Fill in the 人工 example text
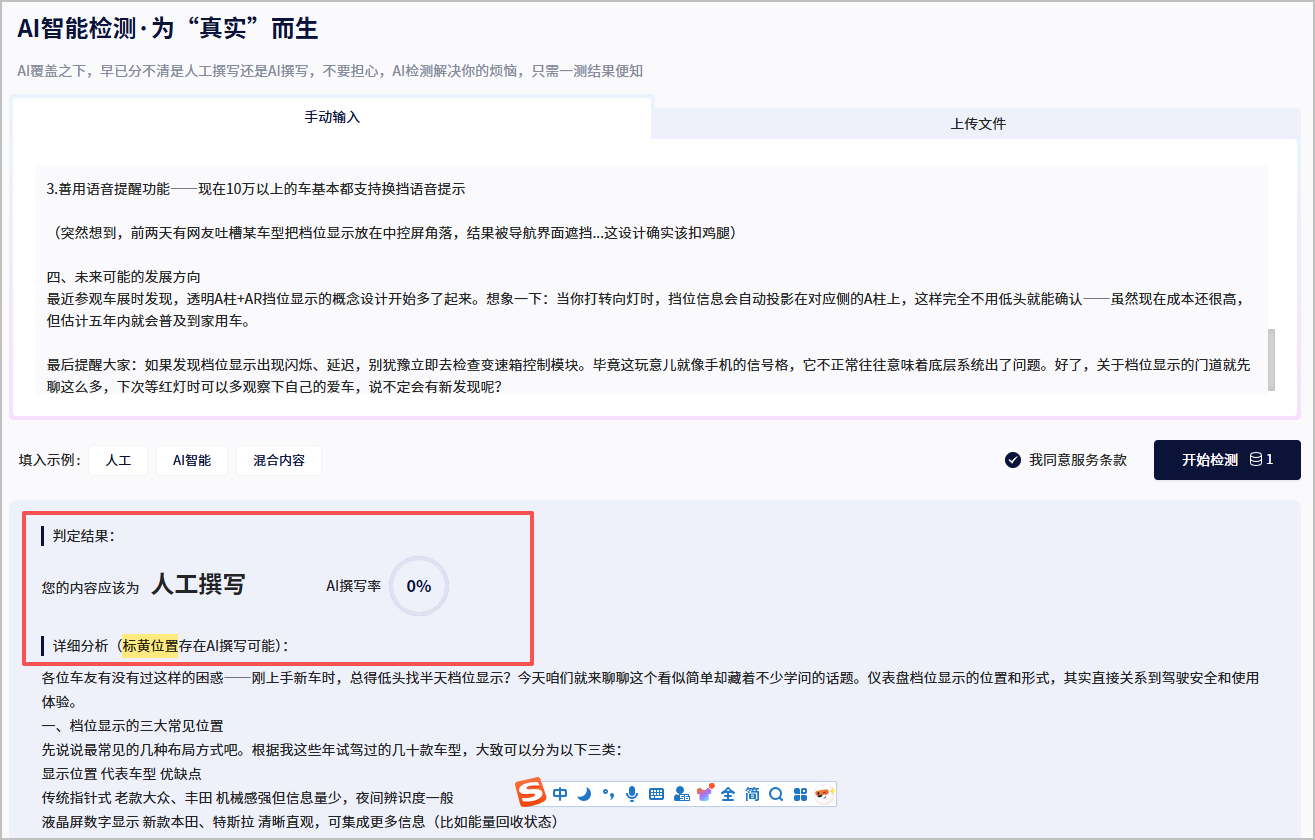The height and width of the screenshot is (840, 1315). click(x=118, y=460)
